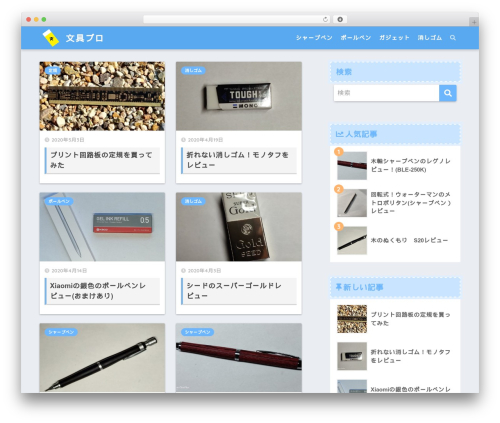Click シャープペン tag on black pencil post

pyautogui.click(x=61, y=332)
